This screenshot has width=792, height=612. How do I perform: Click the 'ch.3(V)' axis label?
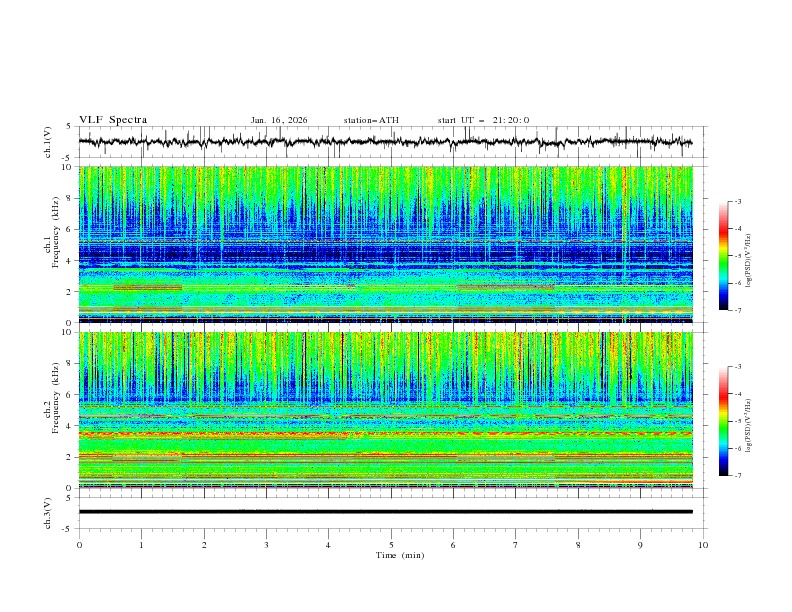pyautogui.click(x=48, y=513)
